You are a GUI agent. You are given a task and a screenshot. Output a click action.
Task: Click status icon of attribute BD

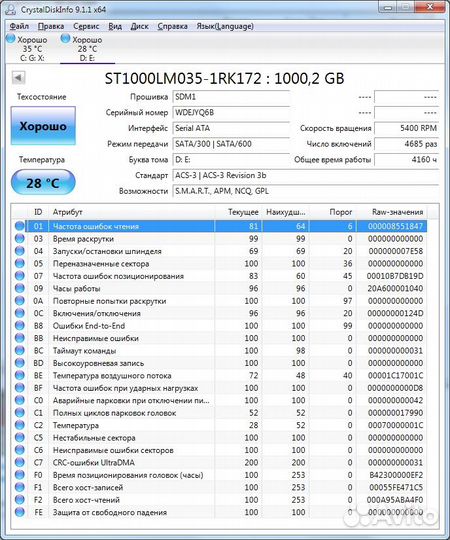pos(20,363)
